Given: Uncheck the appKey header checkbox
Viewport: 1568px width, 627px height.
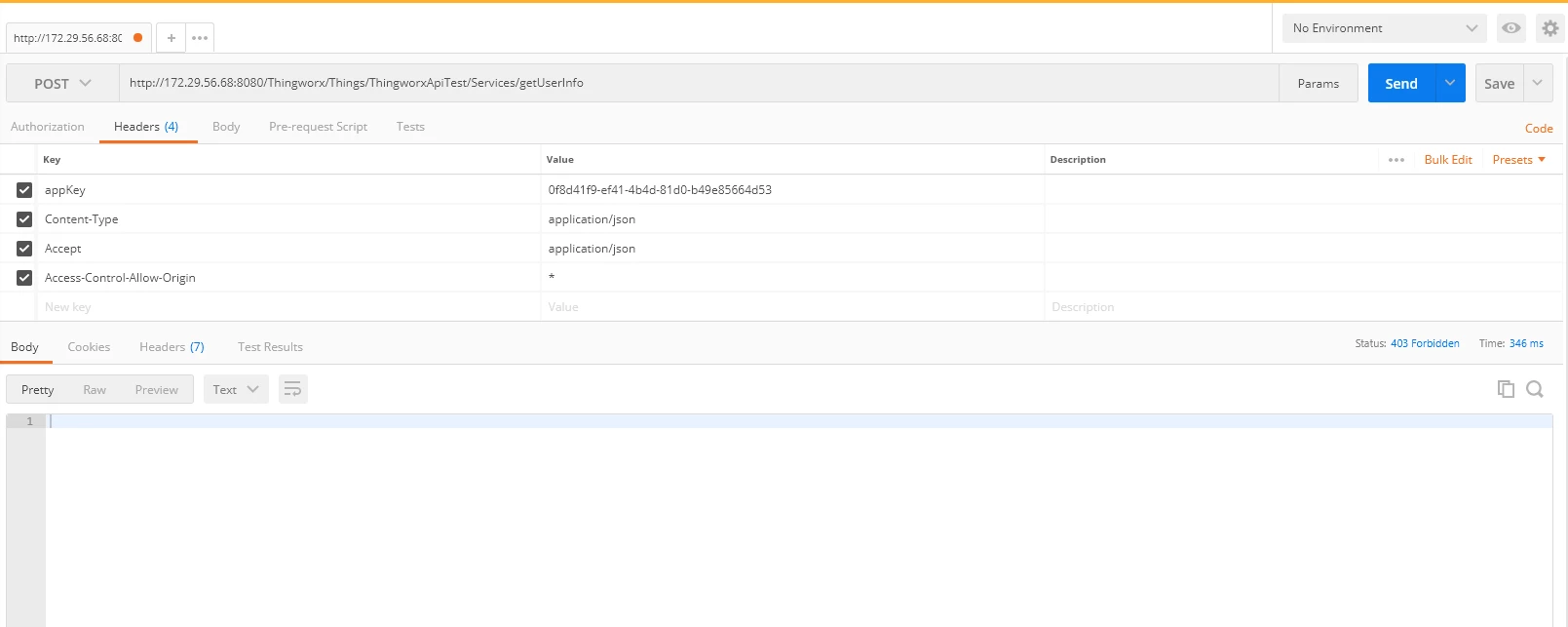Looking at the screenshot, I should pos(24,190).
